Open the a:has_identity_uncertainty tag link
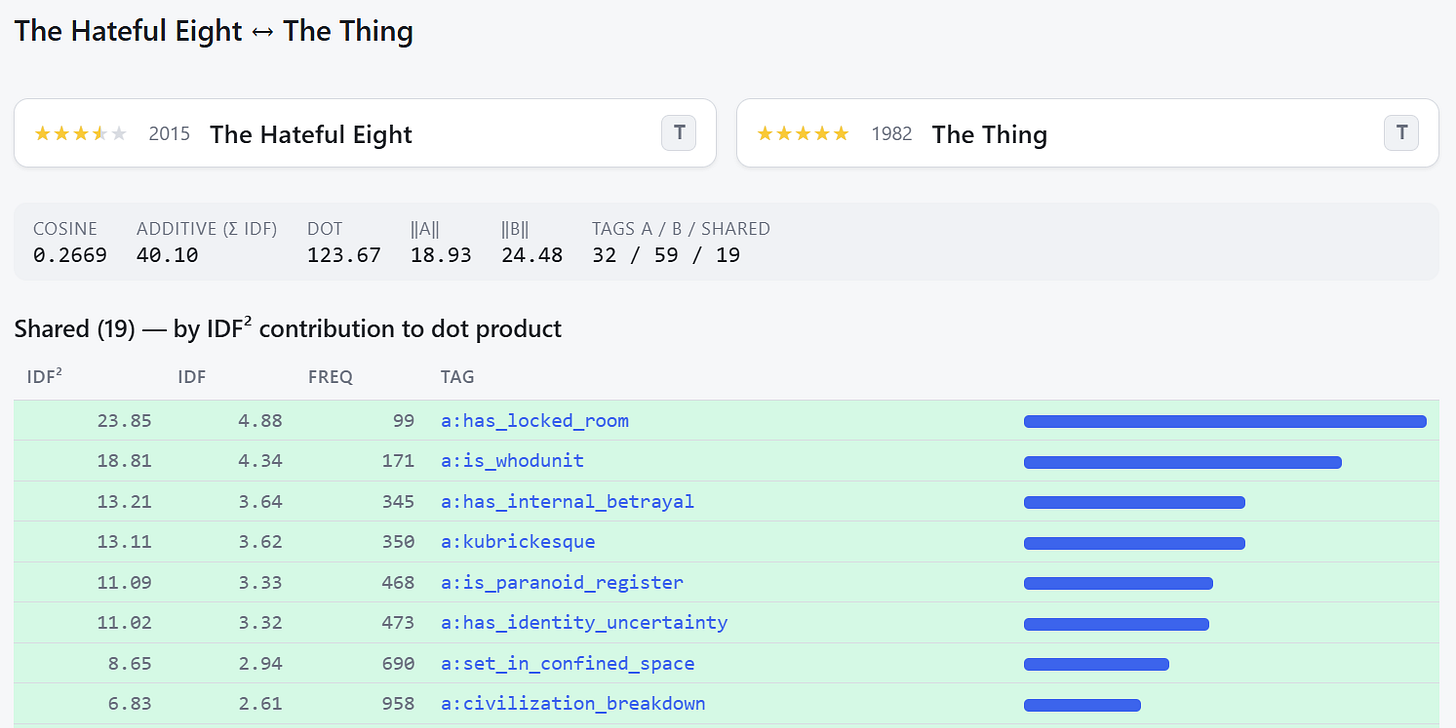This screenshot has width=1456, height=728. point(584,623)
